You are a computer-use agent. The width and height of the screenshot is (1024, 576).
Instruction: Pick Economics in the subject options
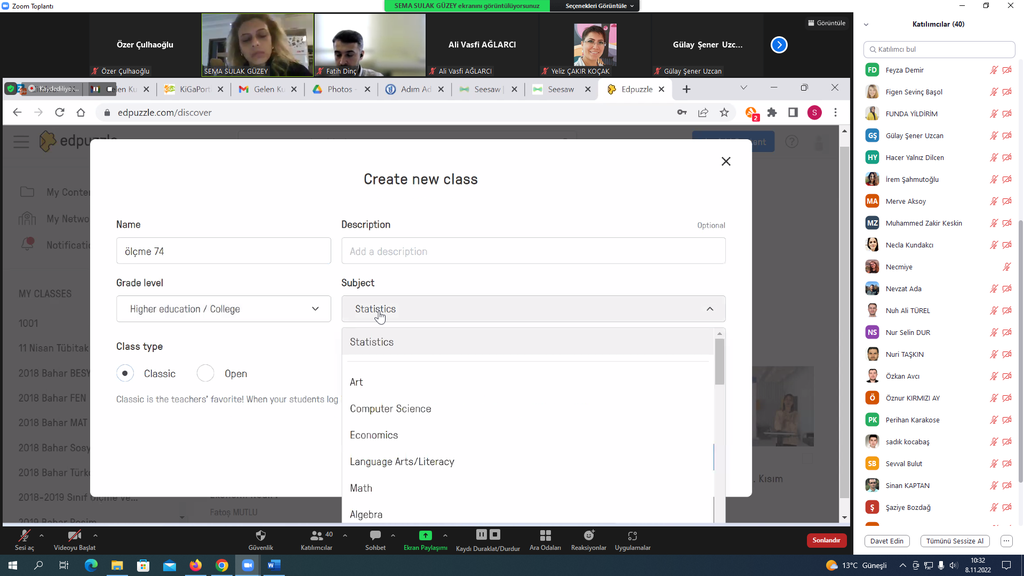[x=373, y=435]
